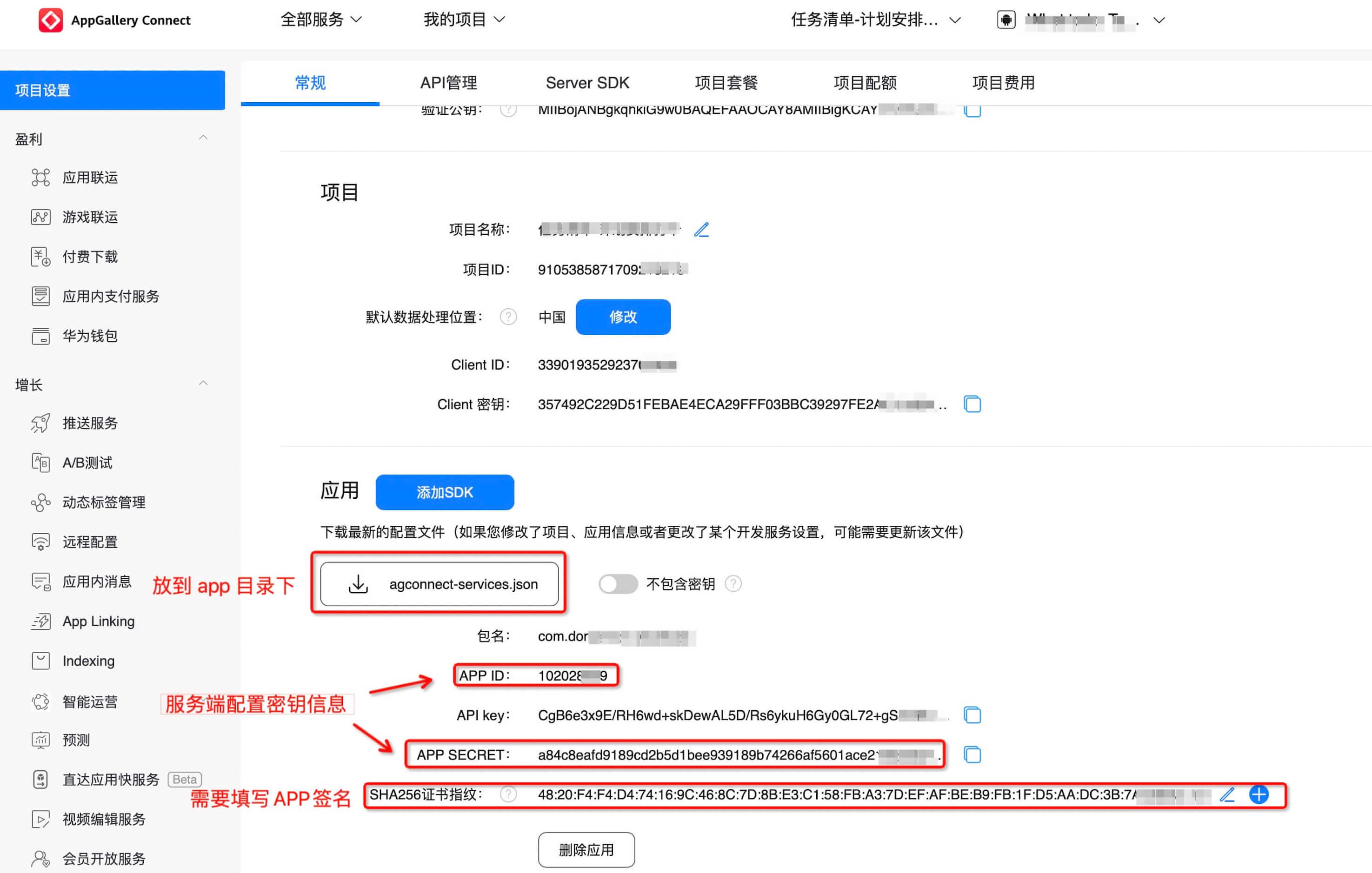Screen dimensions: 1372x873
Task: Click 添加SDK button
Action: coord(445,491)
